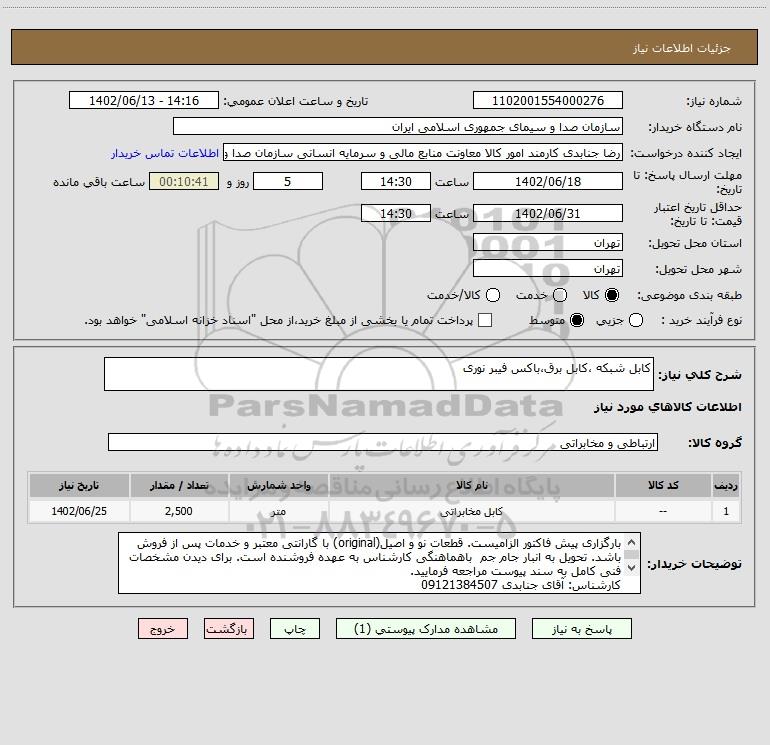The image size is (770, 745).
Task: Click the price validity date 1402/06/31
Action: tap(548, 214)
